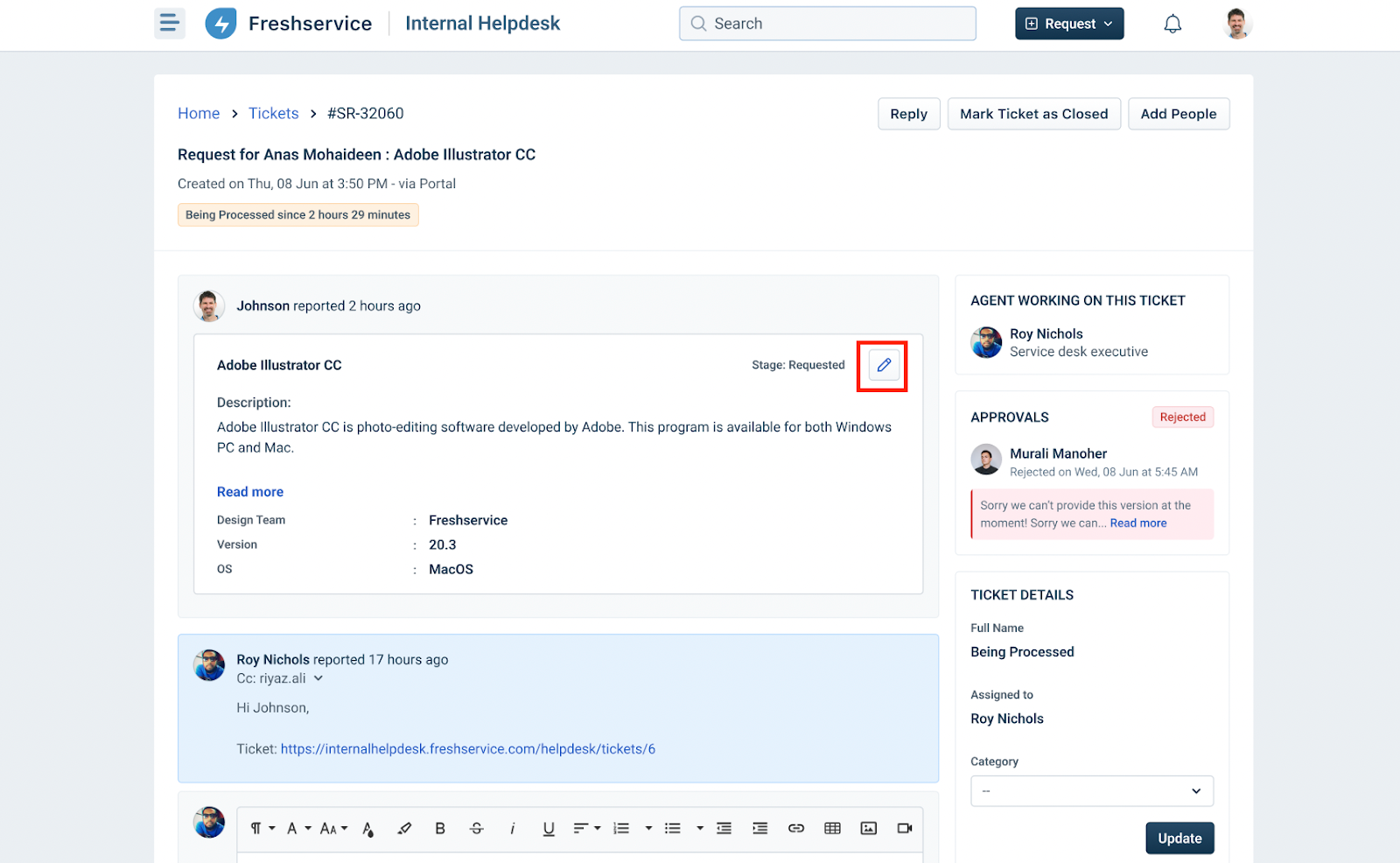Screen dimensions: 1400x863
Task: Mark Ticket as Closed
Action: [x=1034, y=114]
